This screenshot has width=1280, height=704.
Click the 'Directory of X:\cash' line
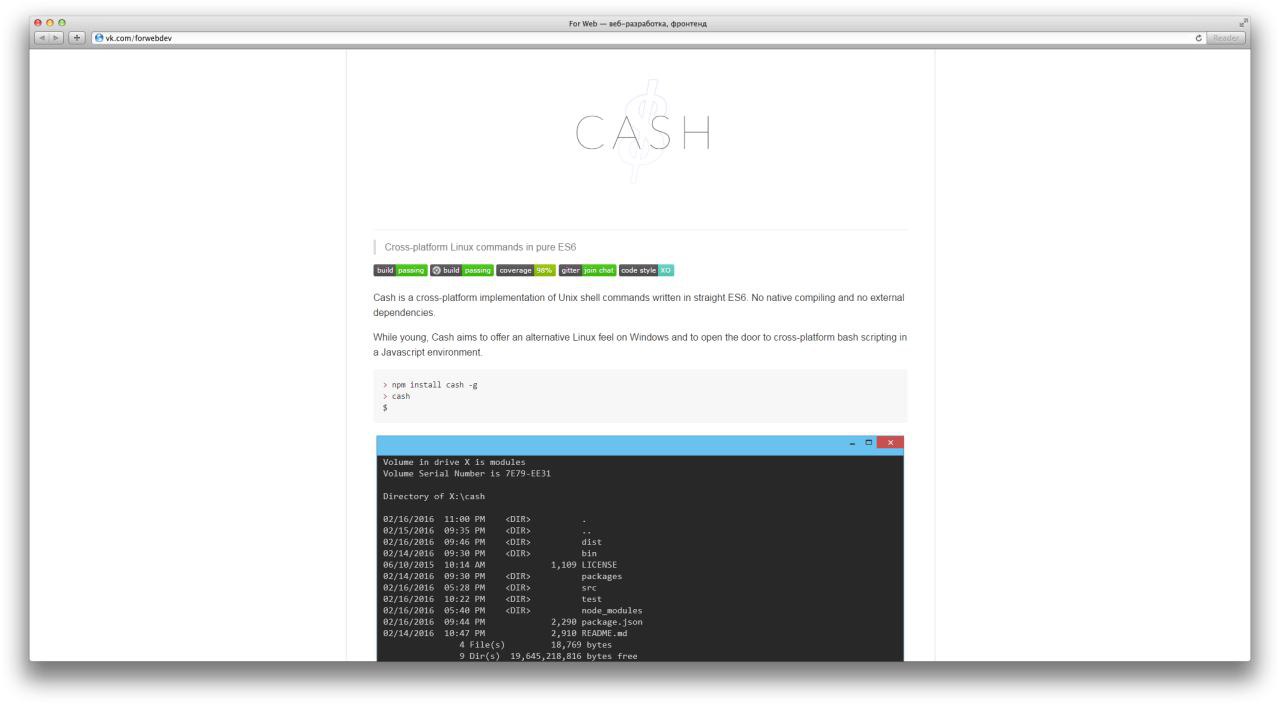[434, 496]
